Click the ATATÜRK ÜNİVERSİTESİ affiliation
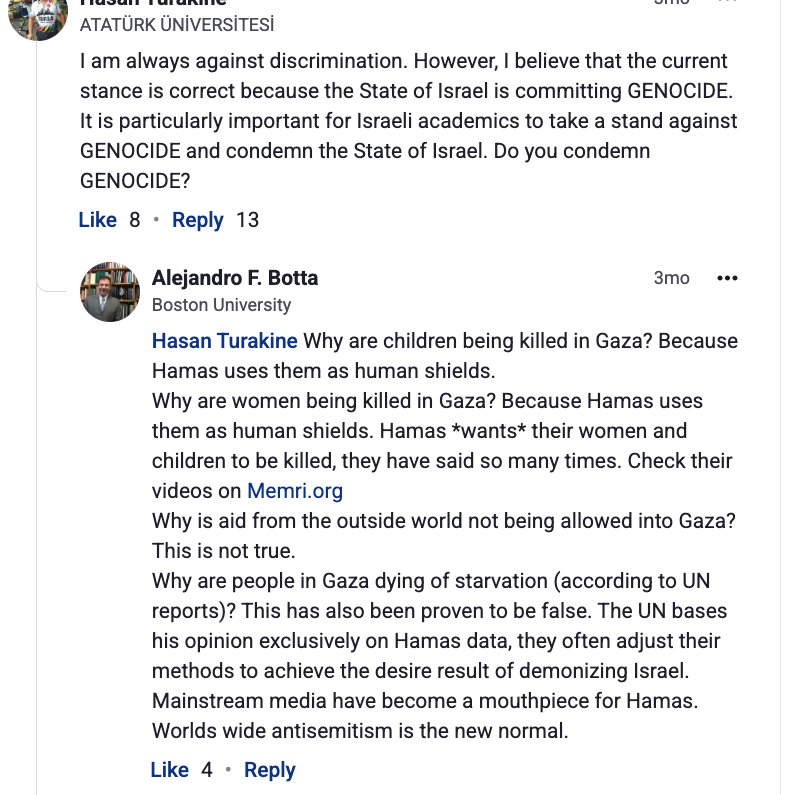This screenshot has height=795, width=790. [x=177, y=25]
